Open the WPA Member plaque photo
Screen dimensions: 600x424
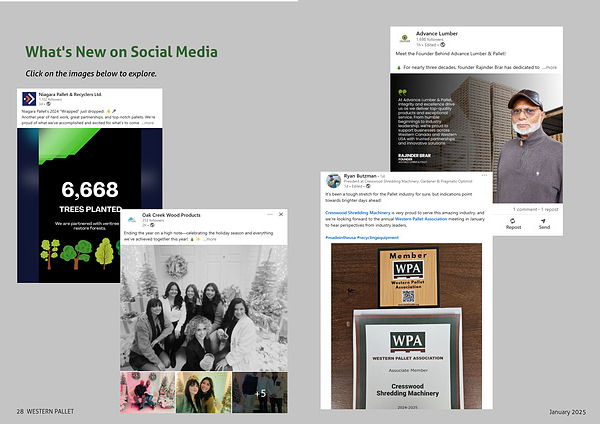tap(412, 330)
